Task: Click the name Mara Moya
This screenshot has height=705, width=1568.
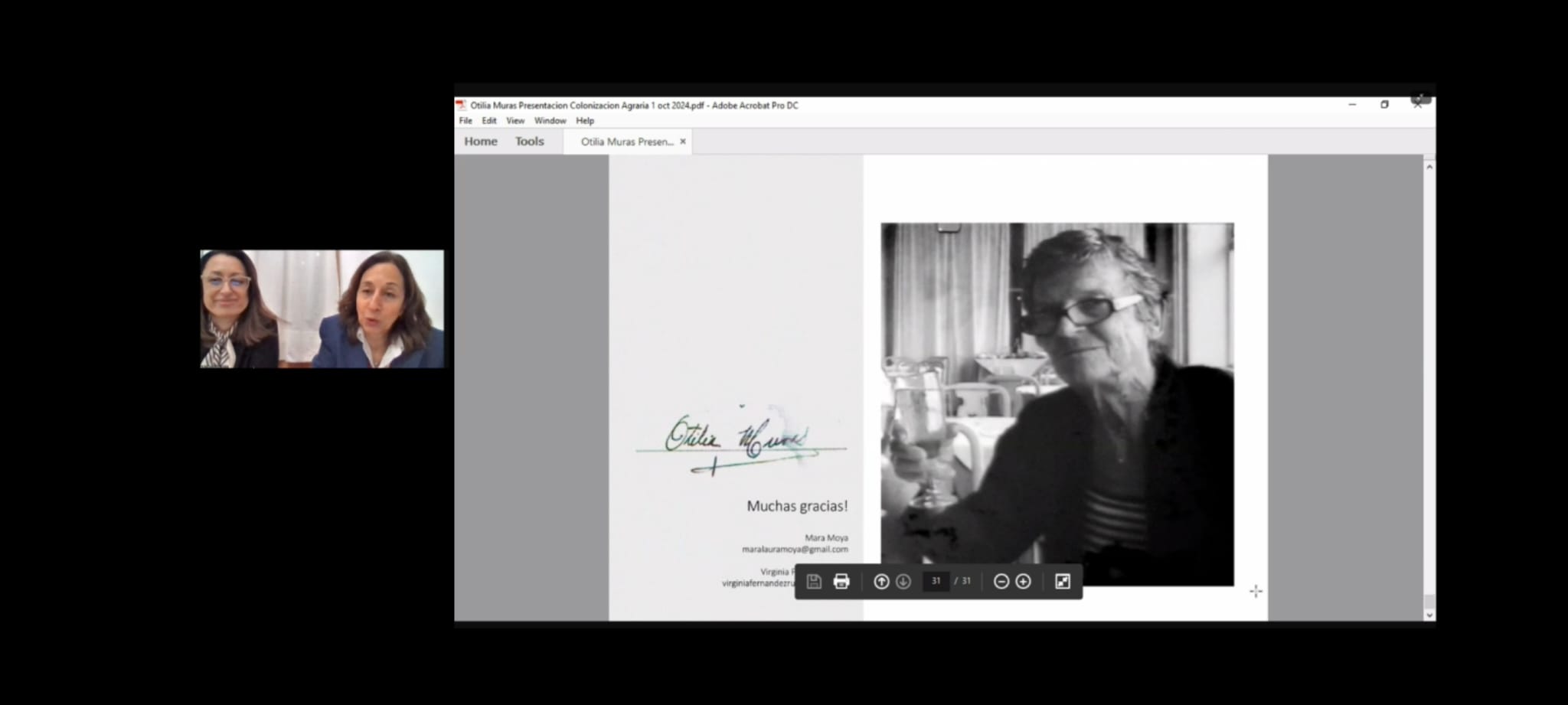Action: (826, 538)
